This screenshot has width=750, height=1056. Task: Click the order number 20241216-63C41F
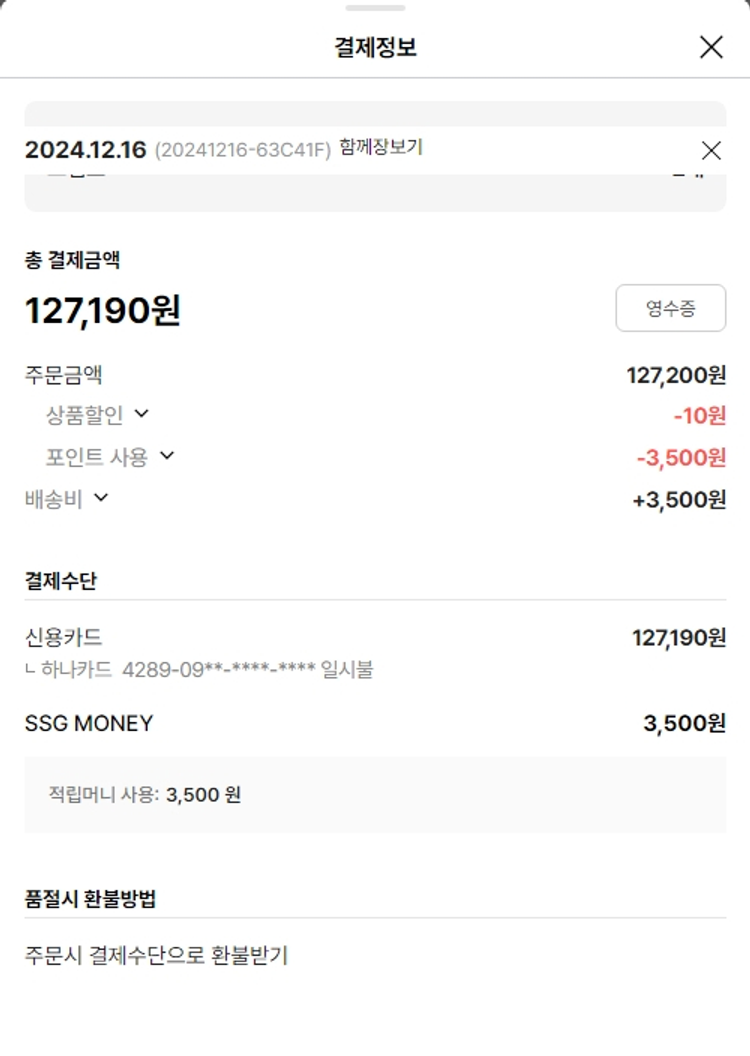click(x=242, y=150)
